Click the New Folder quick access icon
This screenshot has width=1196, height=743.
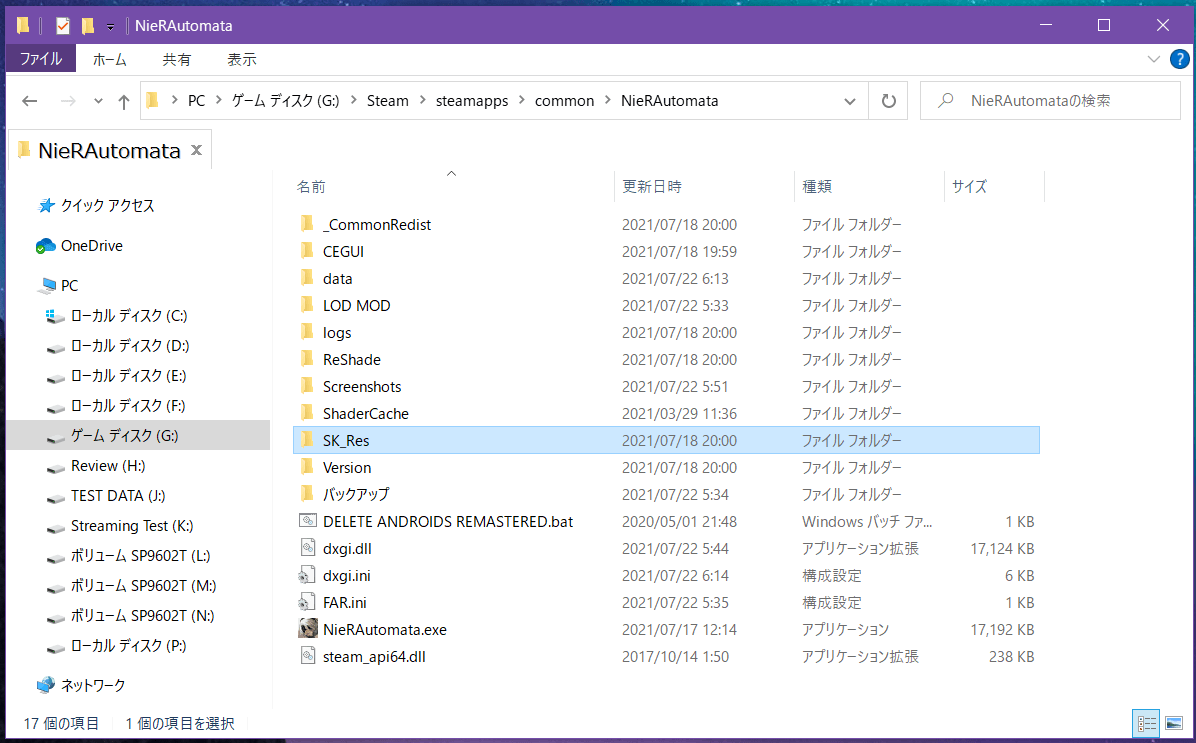pyautogui.click(x=88, y=26)
